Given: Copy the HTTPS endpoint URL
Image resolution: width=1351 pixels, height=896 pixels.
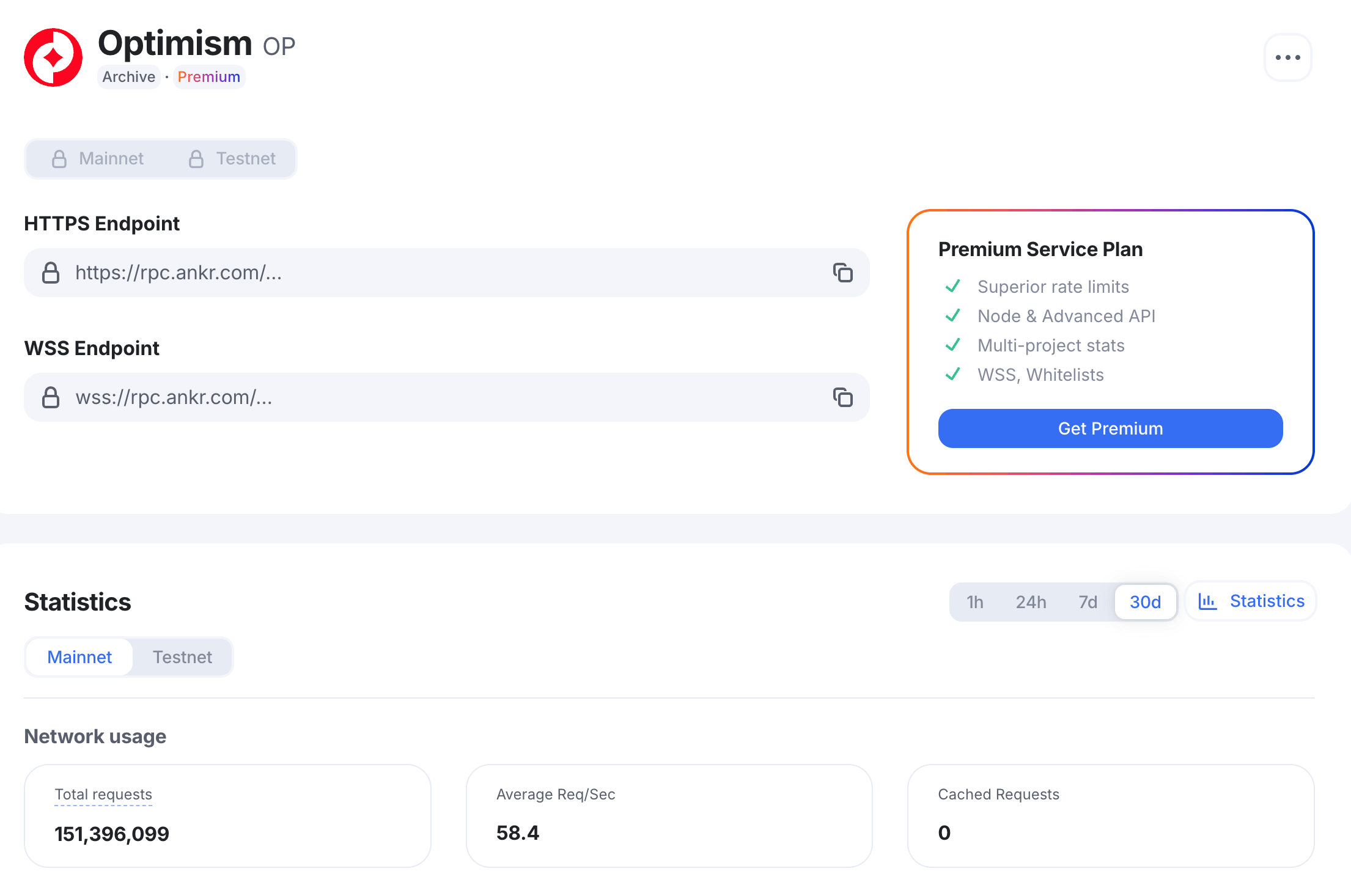Looking at the screenshot, I should (x=842, y=273).
